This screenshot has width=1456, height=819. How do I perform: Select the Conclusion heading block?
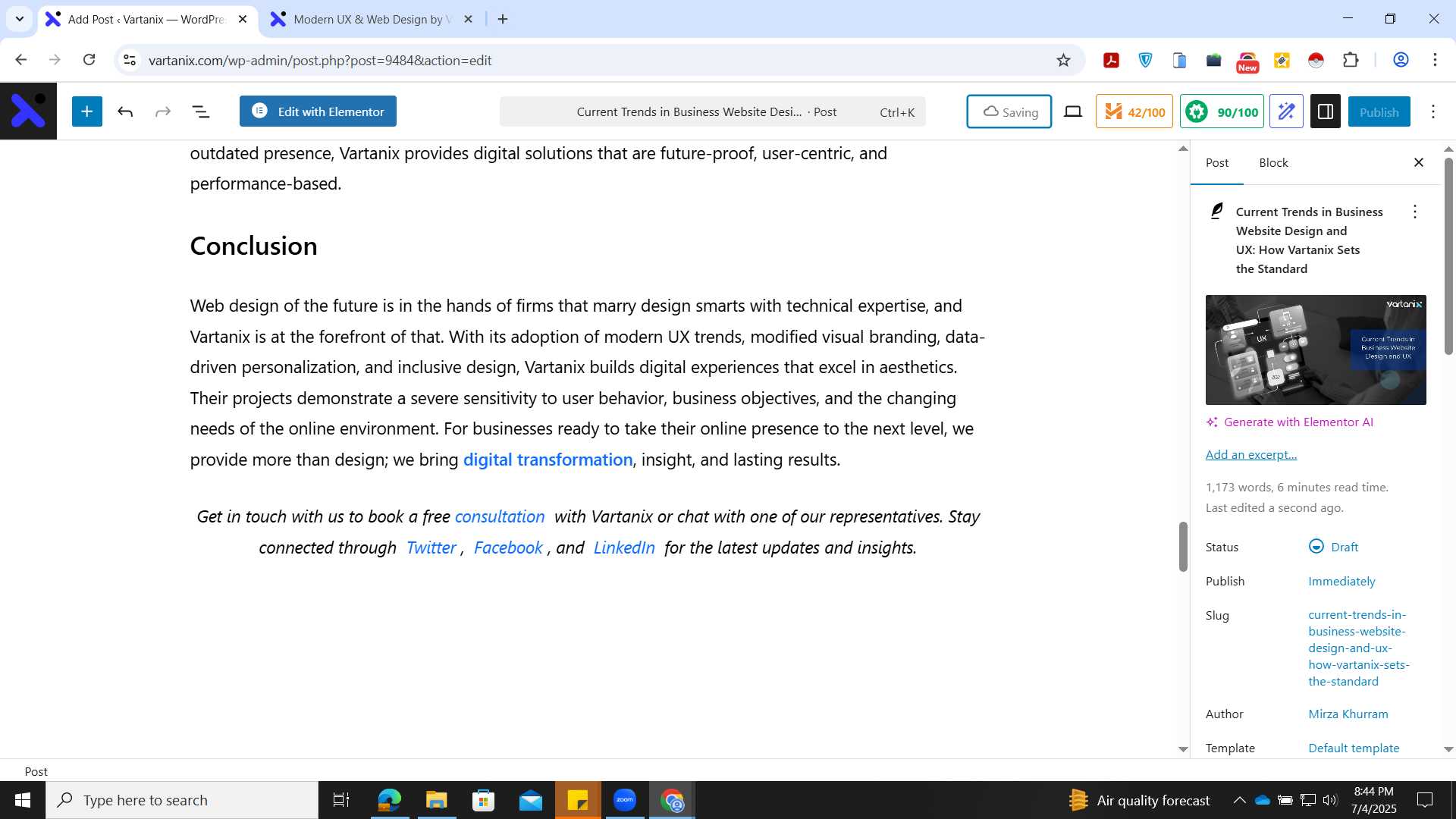pos(253,246)
